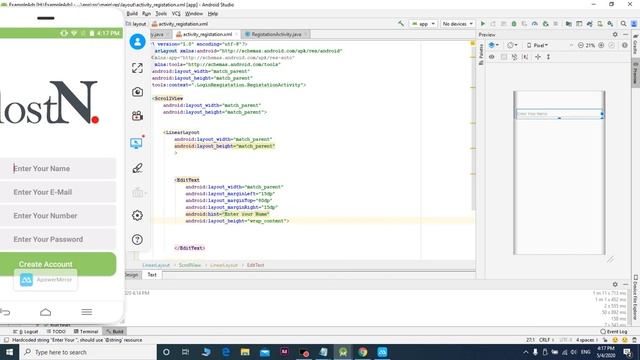Open the Windows Start menu
This screenshot has height=360, width=640.
coord(9,352)
